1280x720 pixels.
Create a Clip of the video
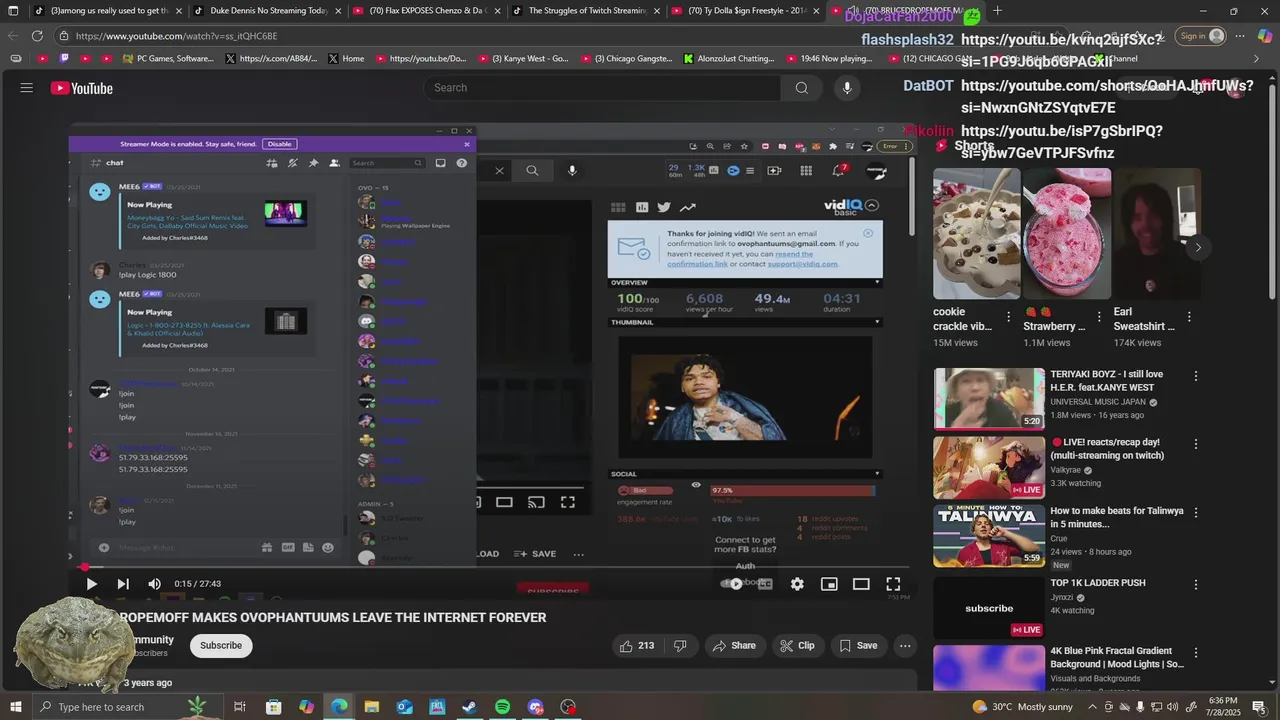tap(797, 646)
